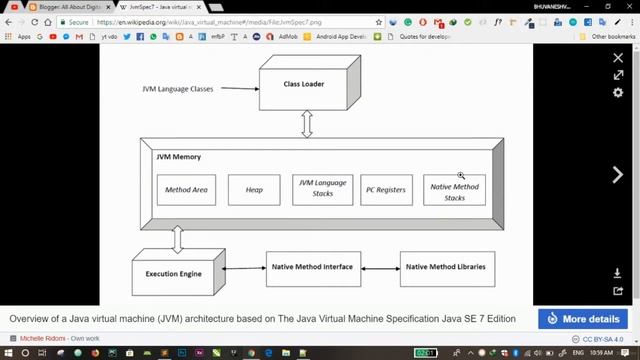
Task: Open Firefox from the taskbar
Action: pos(95,353)
